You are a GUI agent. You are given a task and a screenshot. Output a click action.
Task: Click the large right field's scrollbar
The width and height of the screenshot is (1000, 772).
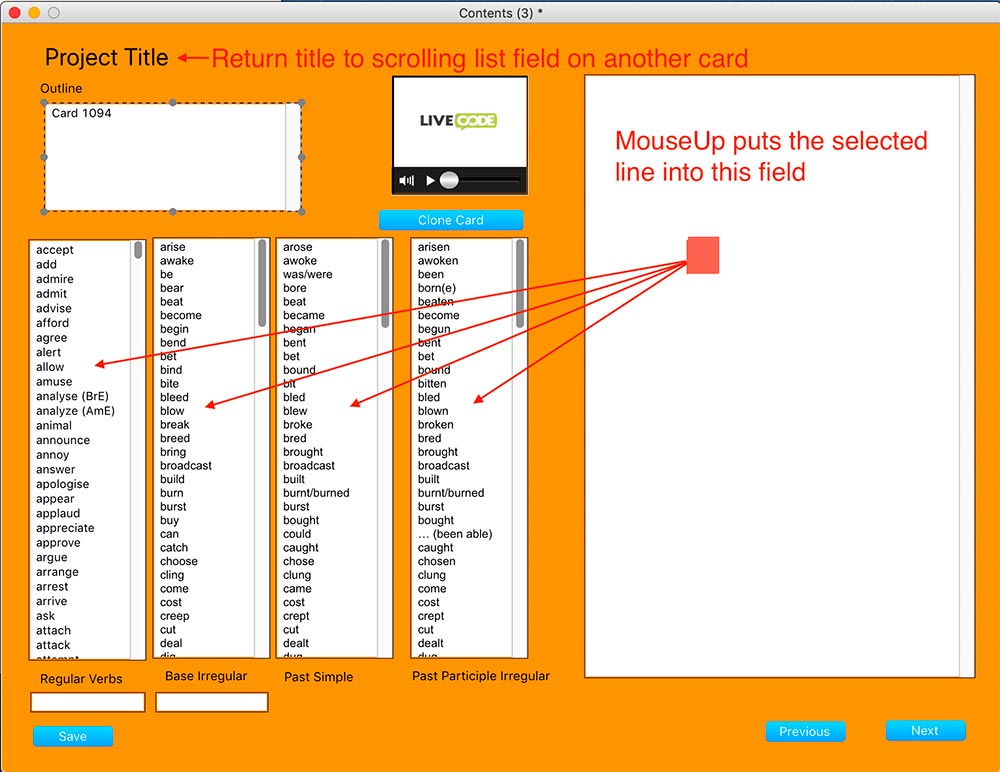click(967, 376)
